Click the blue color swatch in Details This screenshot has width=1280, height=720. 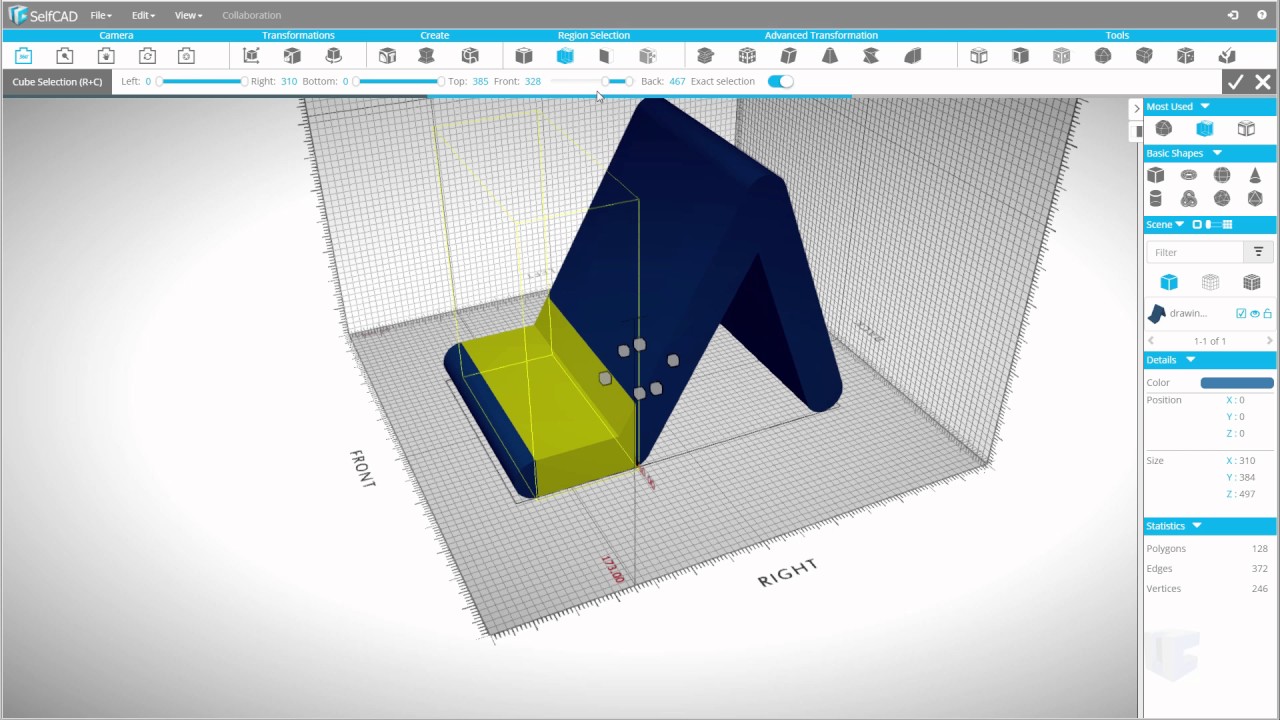(x=1237, y=382)
